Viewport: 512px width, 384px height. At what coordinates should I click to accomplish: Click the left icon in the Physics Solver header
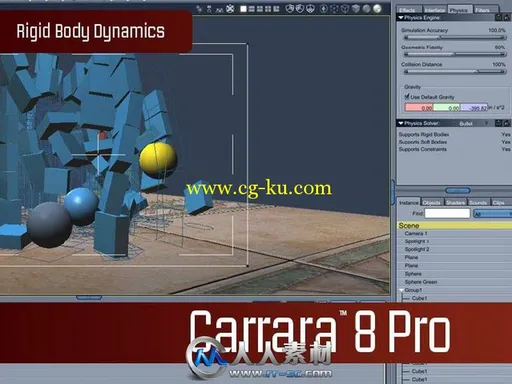coord(498,123)
